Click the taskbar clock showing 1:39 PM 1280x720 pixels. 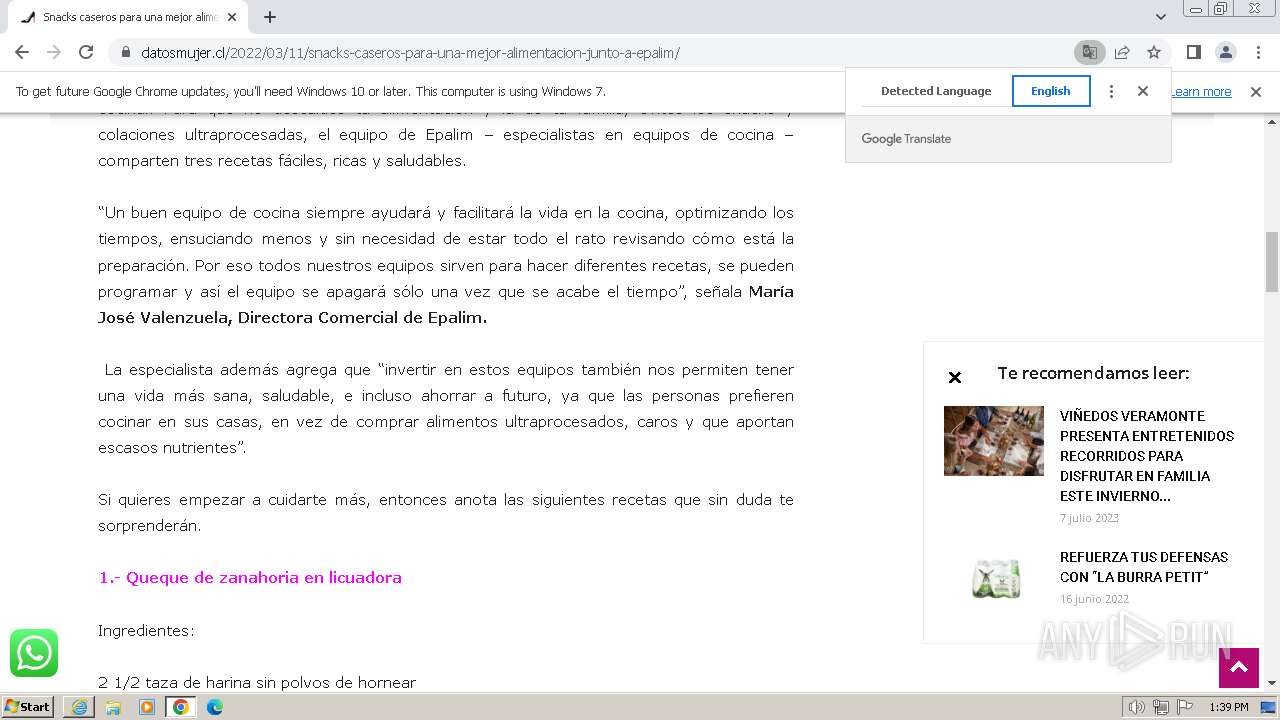point(1229,707)
